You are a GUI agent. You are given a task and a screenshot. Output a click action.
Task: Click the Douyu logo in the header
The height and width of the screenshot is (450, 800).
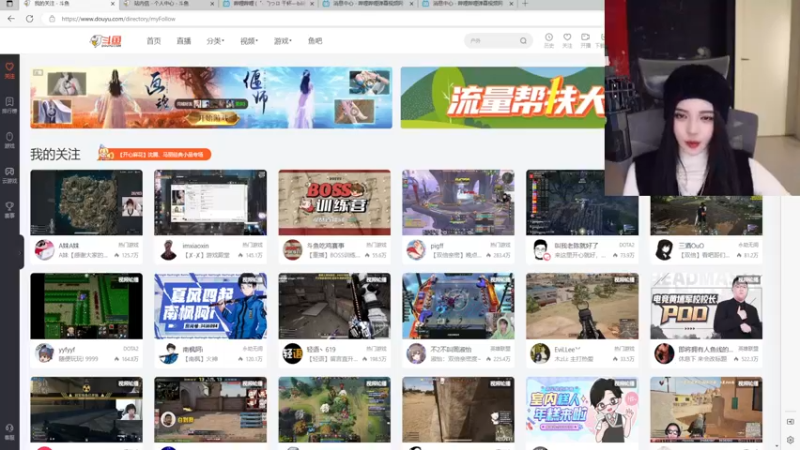coord(106,41)
